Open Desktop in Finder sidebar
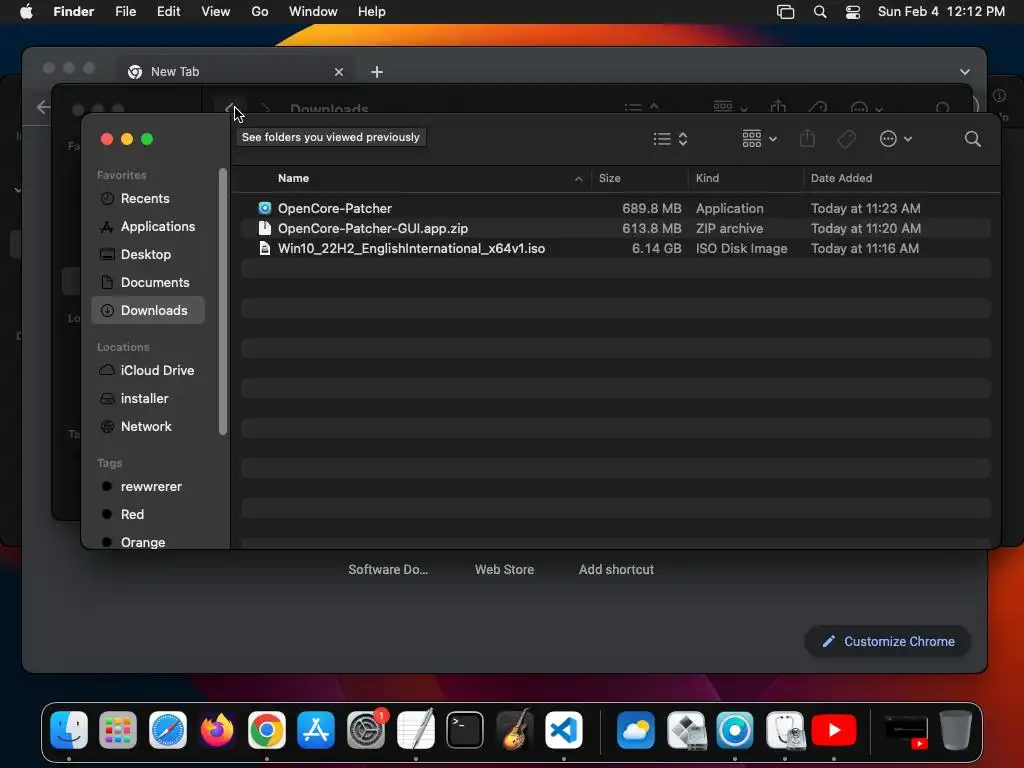Viewport: 1024px width, 768px height. pos(145,255)
